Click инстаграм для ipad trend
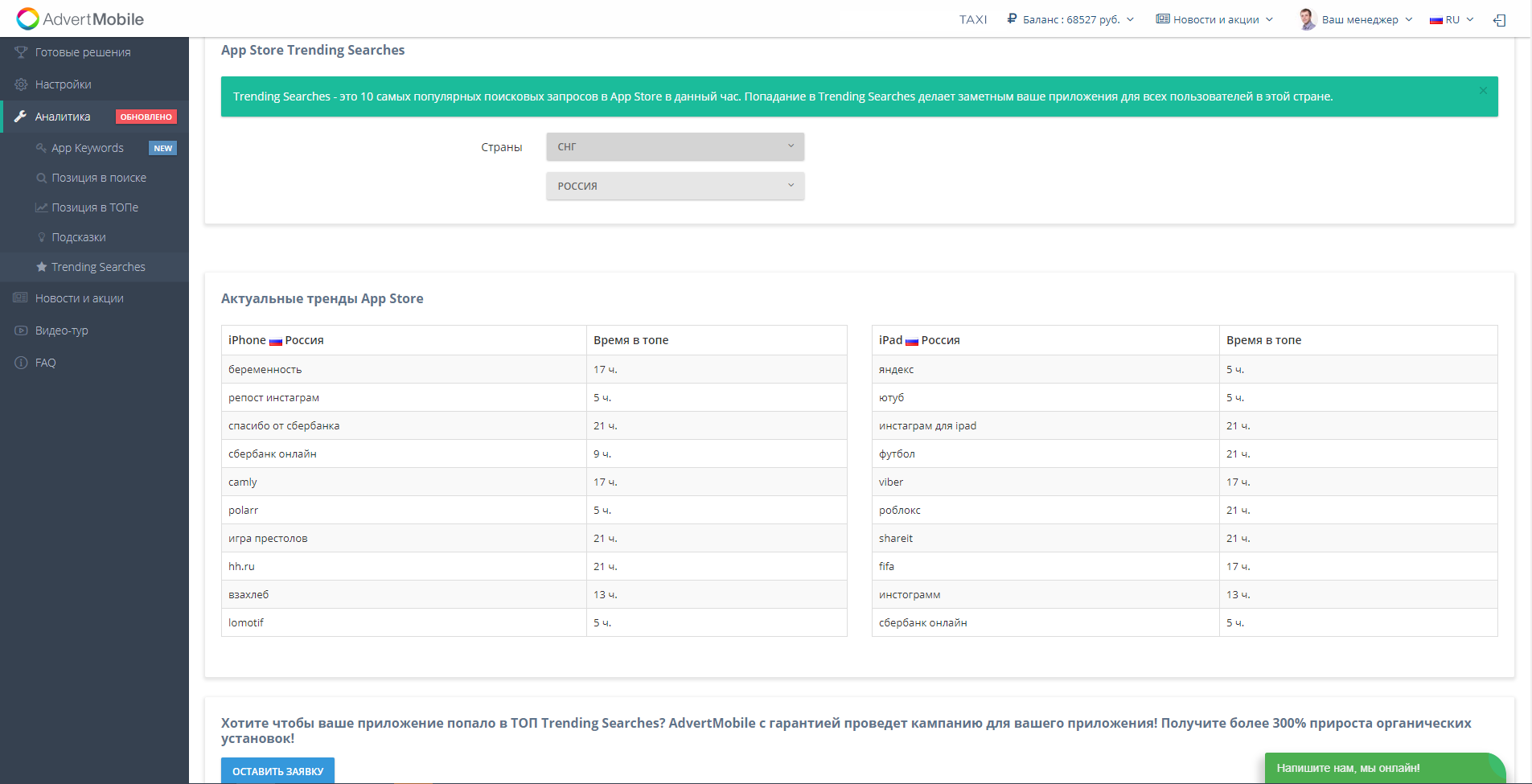The width and height of the screenshot is (1532, 784). point(927,425)
